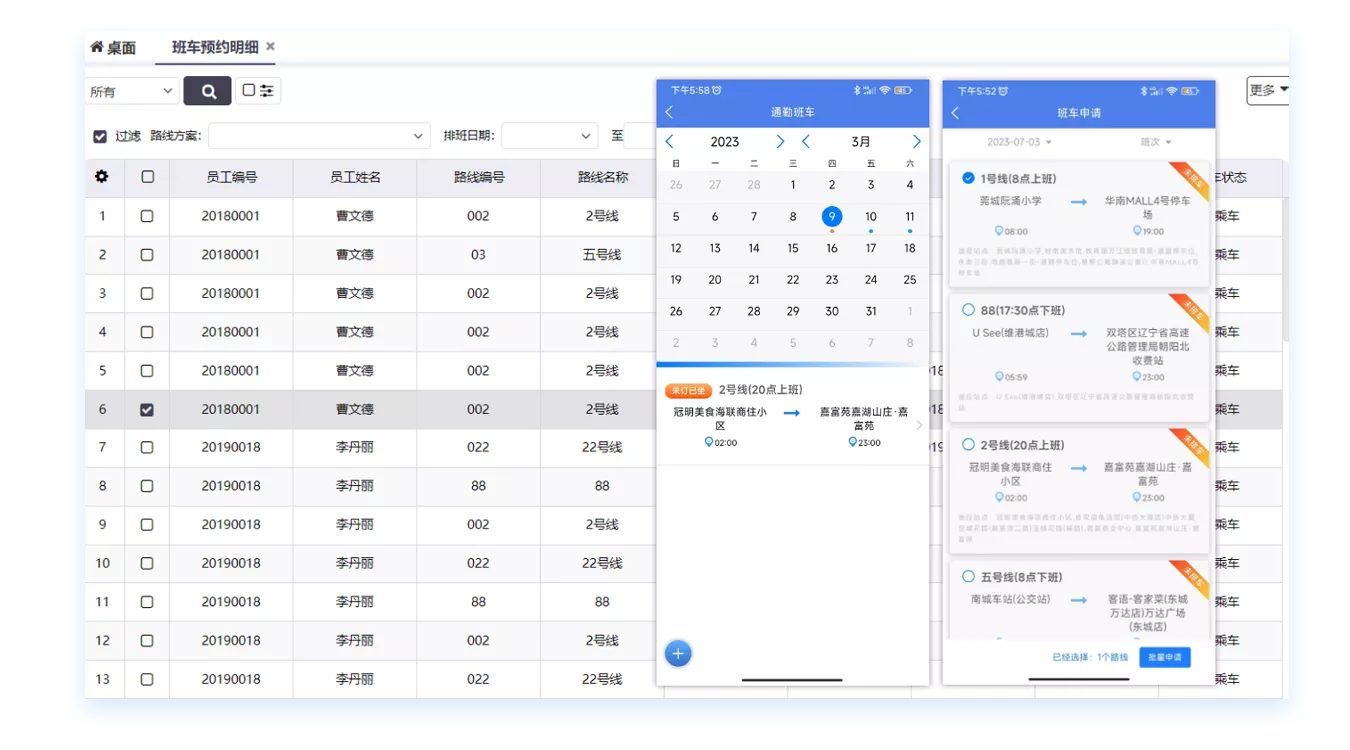Screen dimensions: 1350x750
Task: Open the 所有 dropdown
Action: click(x=132, y=91)
